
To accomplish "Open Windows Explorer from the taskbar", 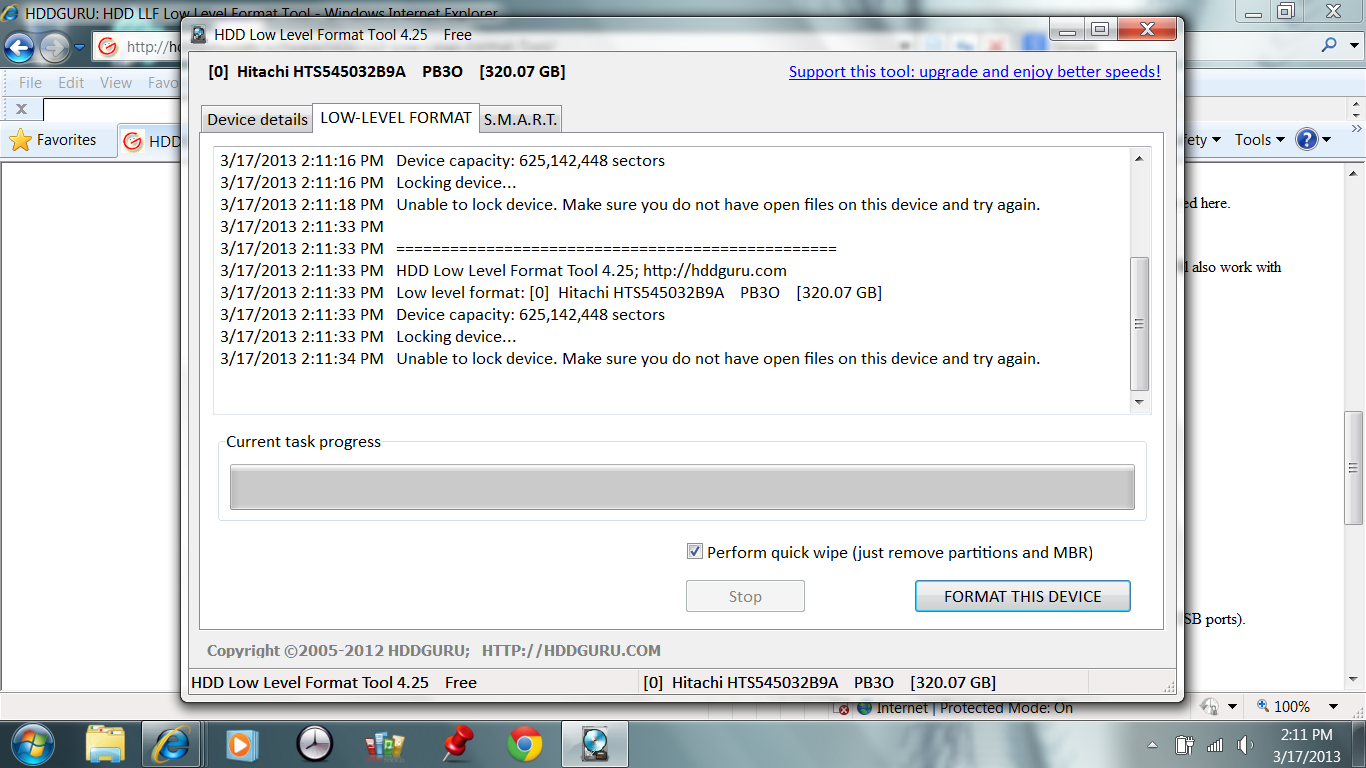I will click(104, 744).
